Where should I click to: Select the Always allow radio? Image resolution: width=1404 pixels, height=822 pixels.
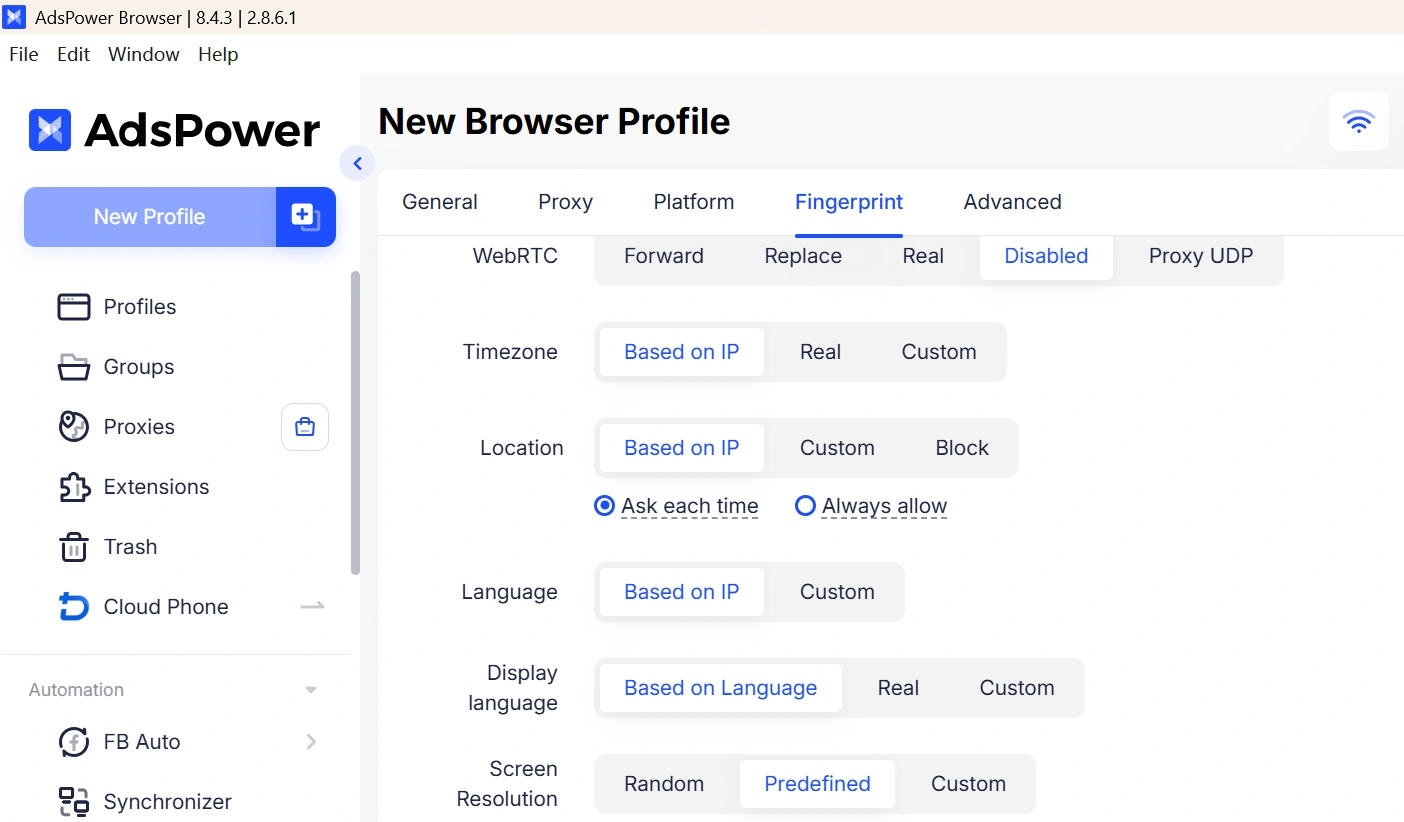(x=805, y=506)
